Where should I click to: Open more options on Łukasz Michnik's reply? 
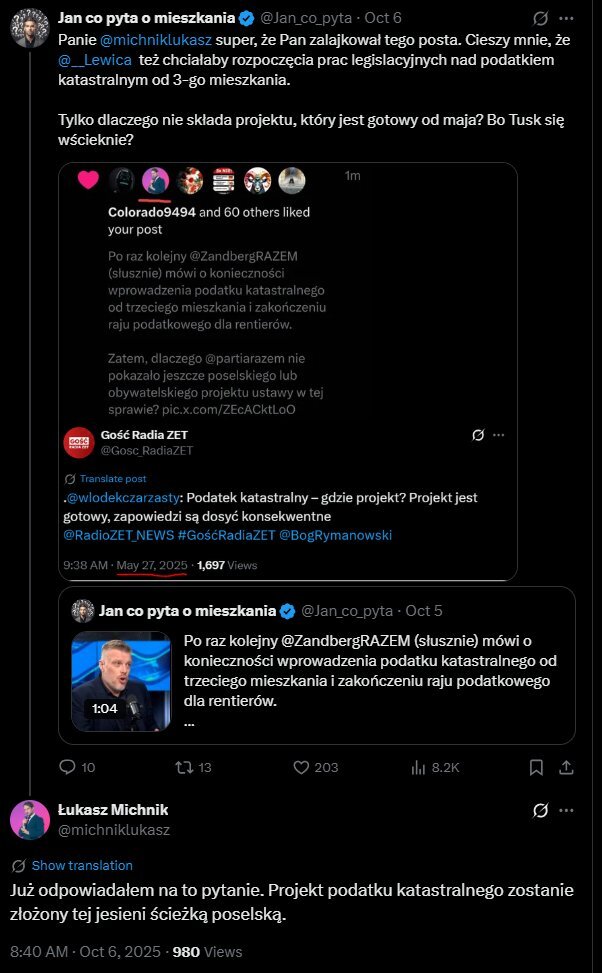(568, 810)
